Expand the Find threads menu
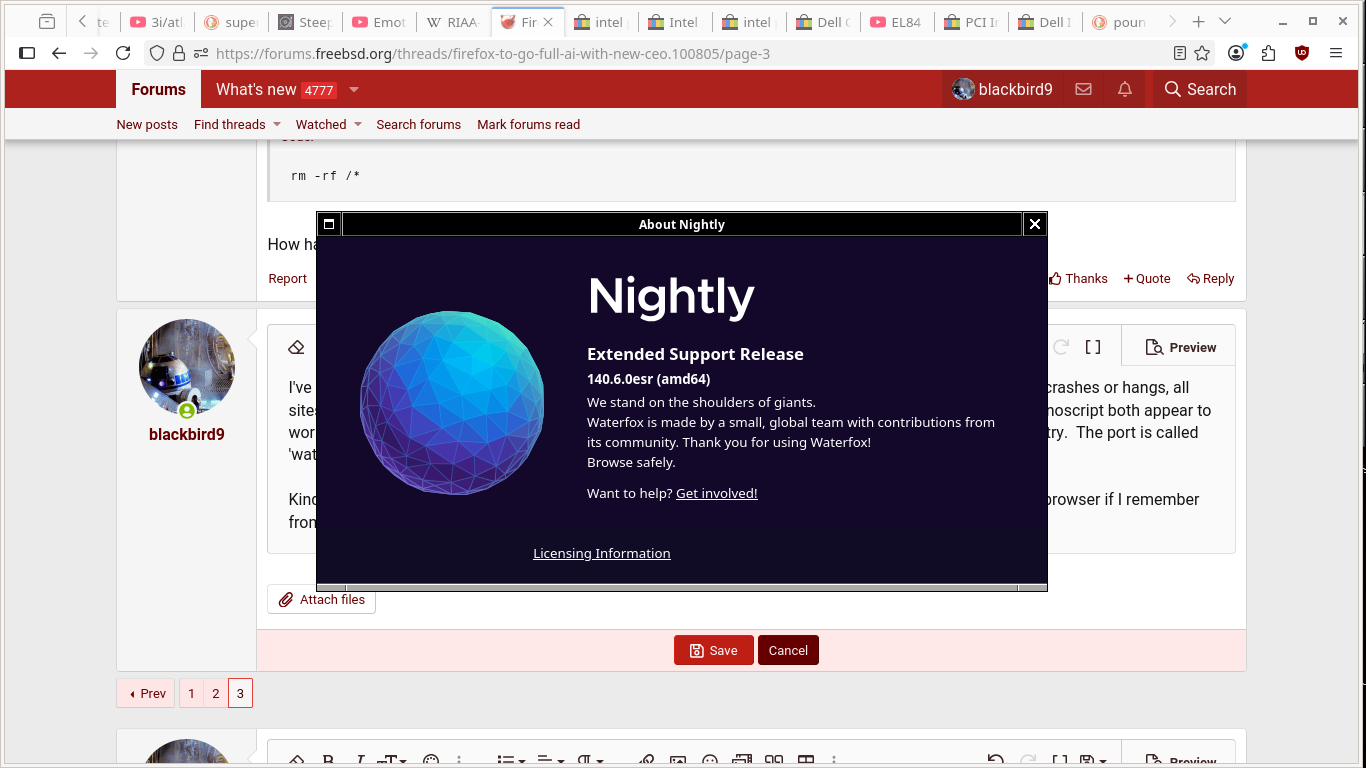Image resolution: width=1366 pixels, height=768 pixels. (x=236, y=124)
